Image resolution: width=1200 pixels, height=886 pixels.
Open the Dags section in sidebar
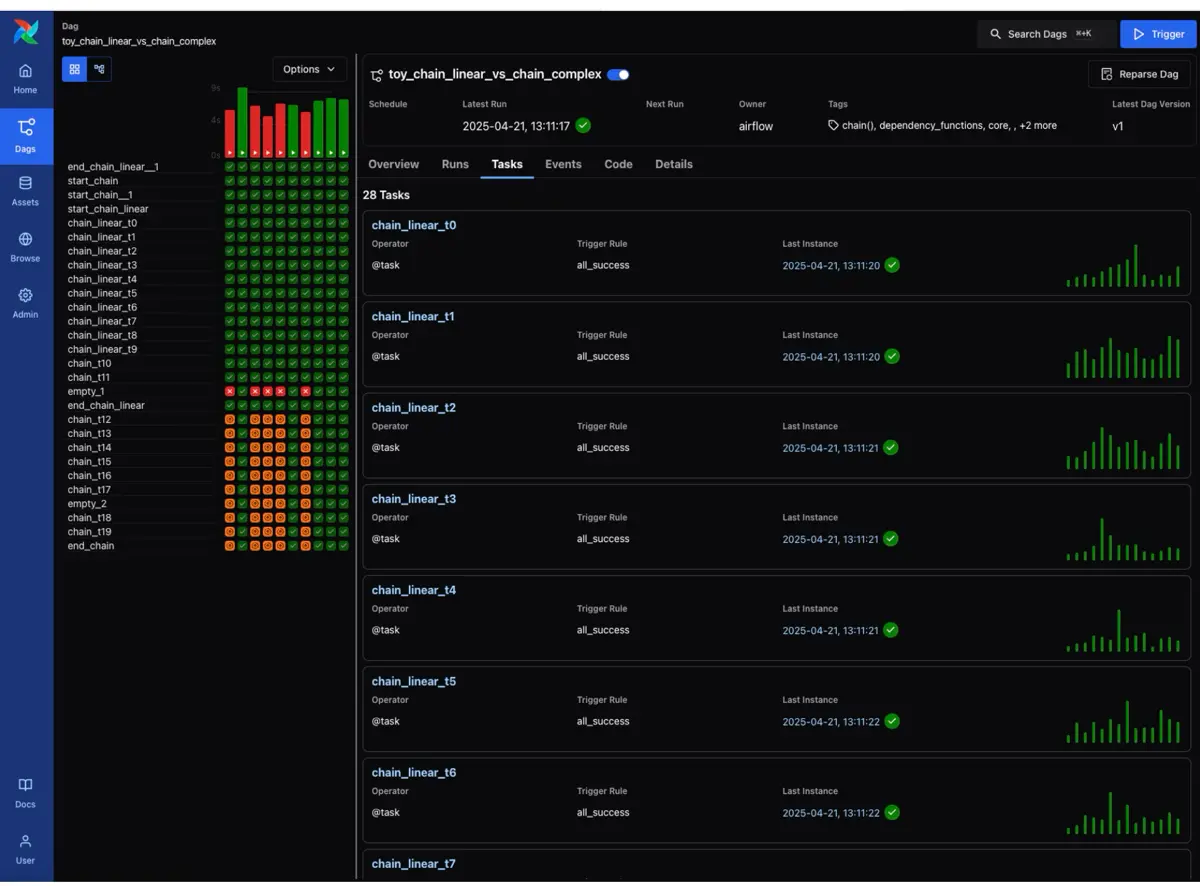click(25, 136)
